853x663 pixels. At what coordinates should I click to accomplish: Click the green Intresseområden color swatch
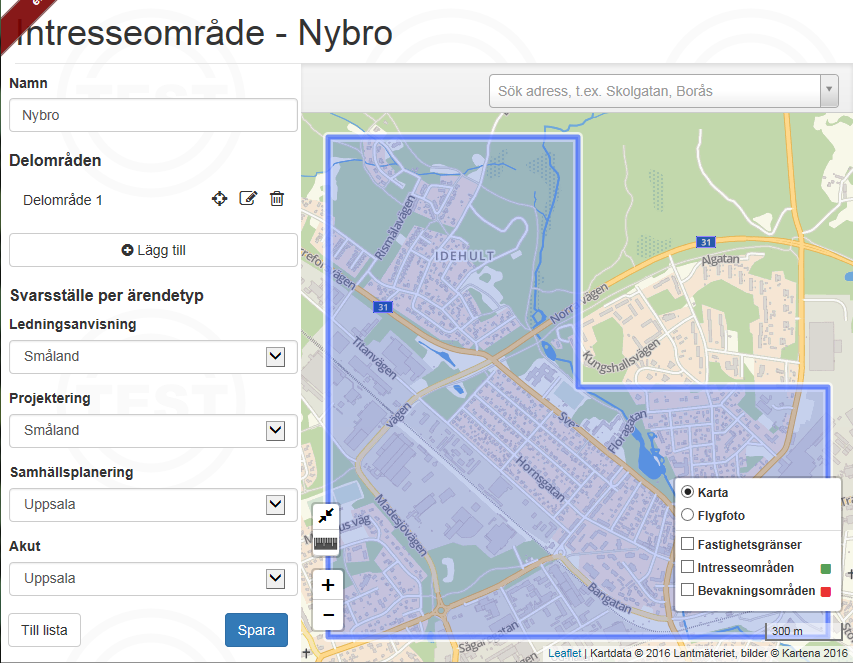click(824, 567)
